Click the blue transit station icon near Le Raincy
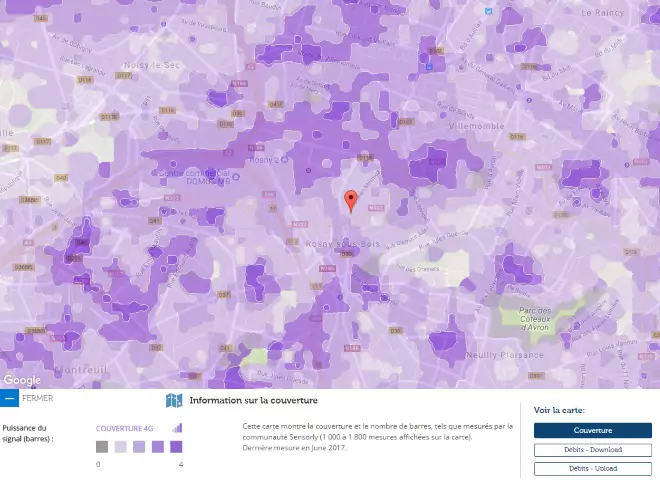 pos(488,11)
